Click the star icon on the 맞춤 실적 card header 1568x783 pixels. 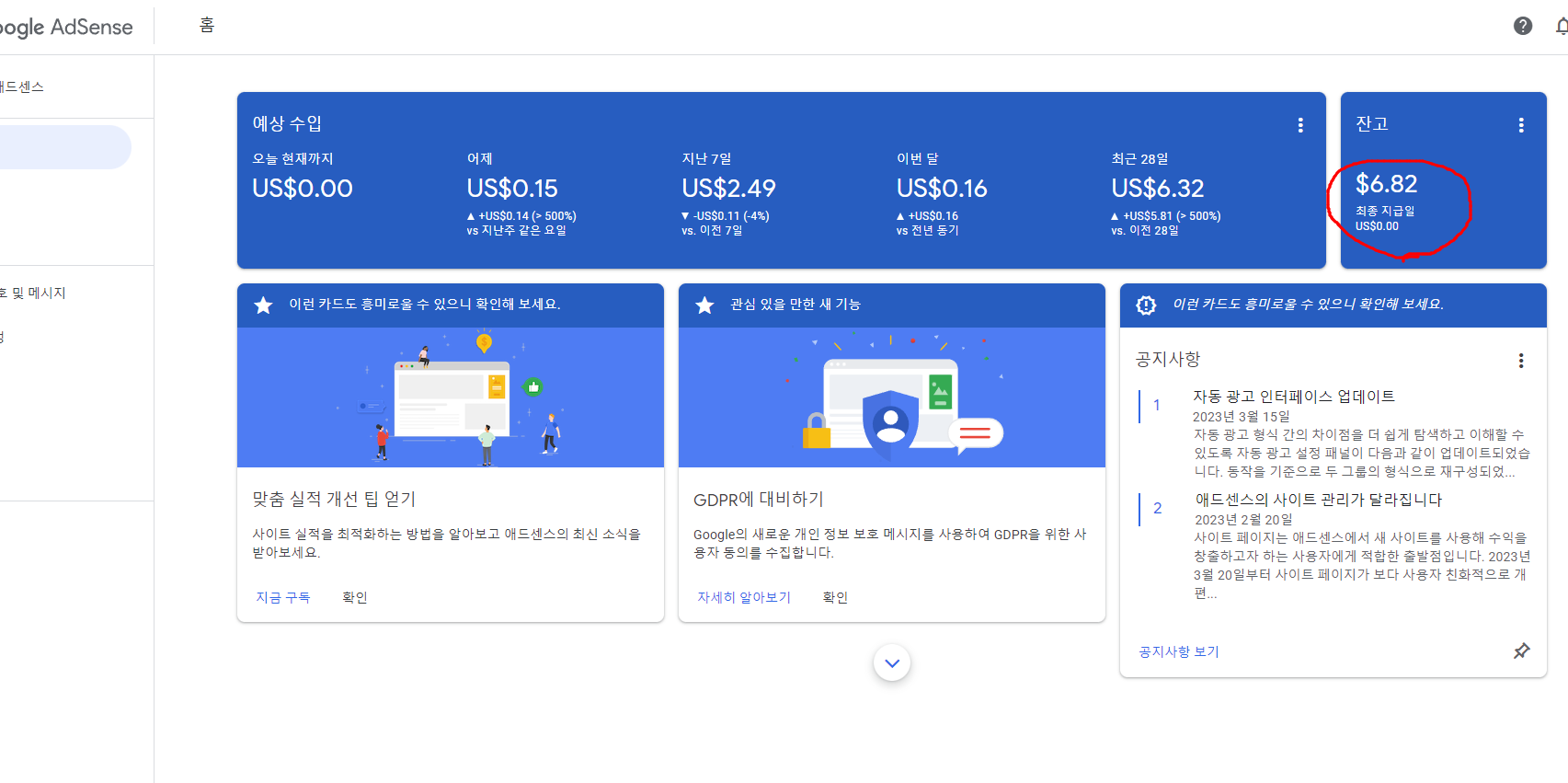click(263, 305)
